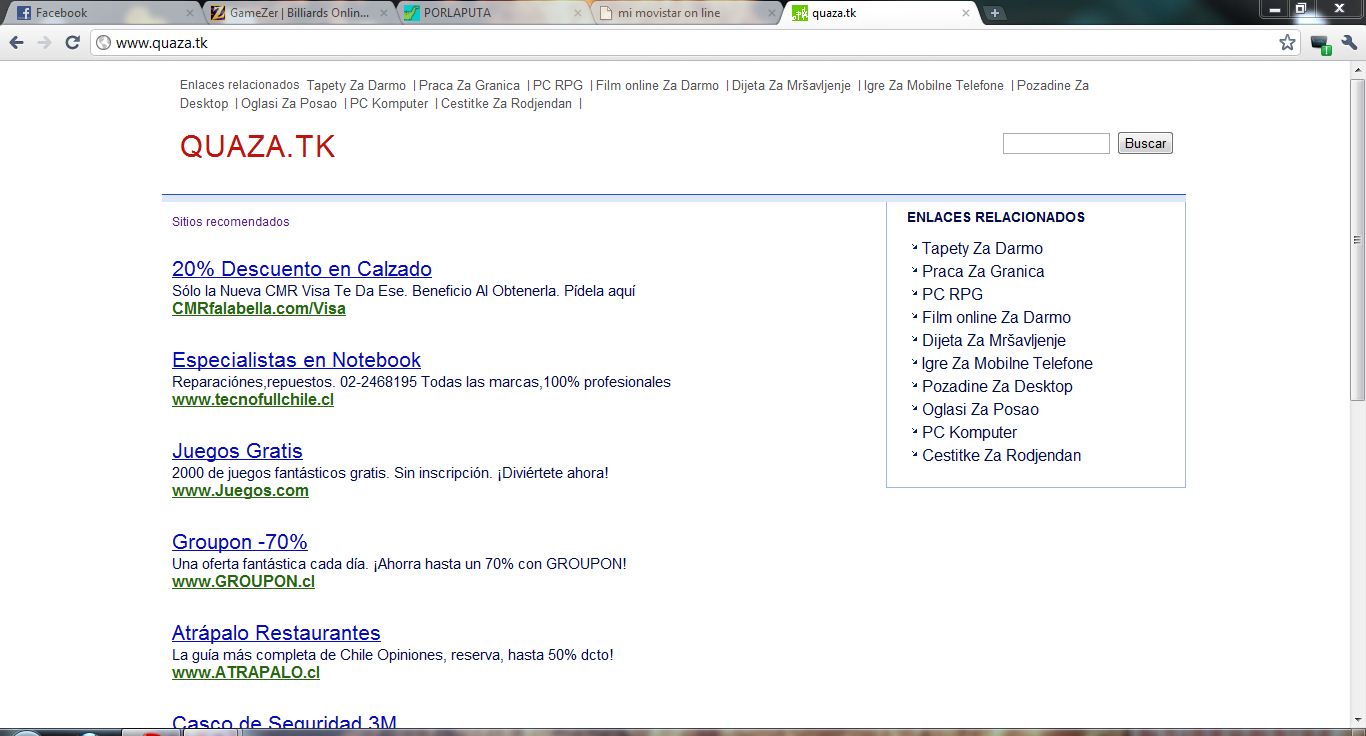Viewport: 1366px width, 736px height.
Task: Click the browser forward arrow
Action: coord(44,43)
